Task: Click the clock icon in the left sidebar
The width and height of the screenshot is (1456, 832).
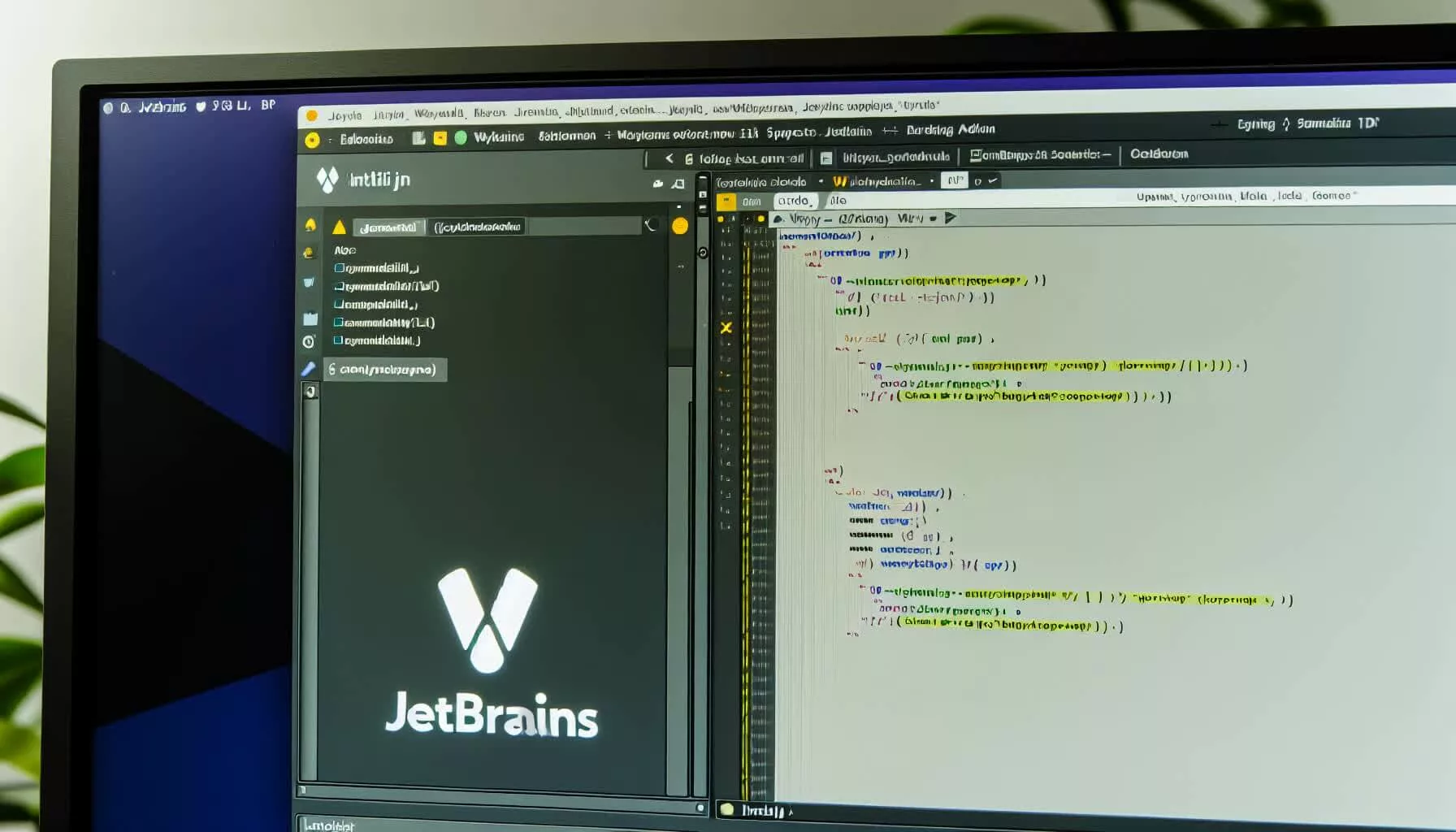Action: 309,342
